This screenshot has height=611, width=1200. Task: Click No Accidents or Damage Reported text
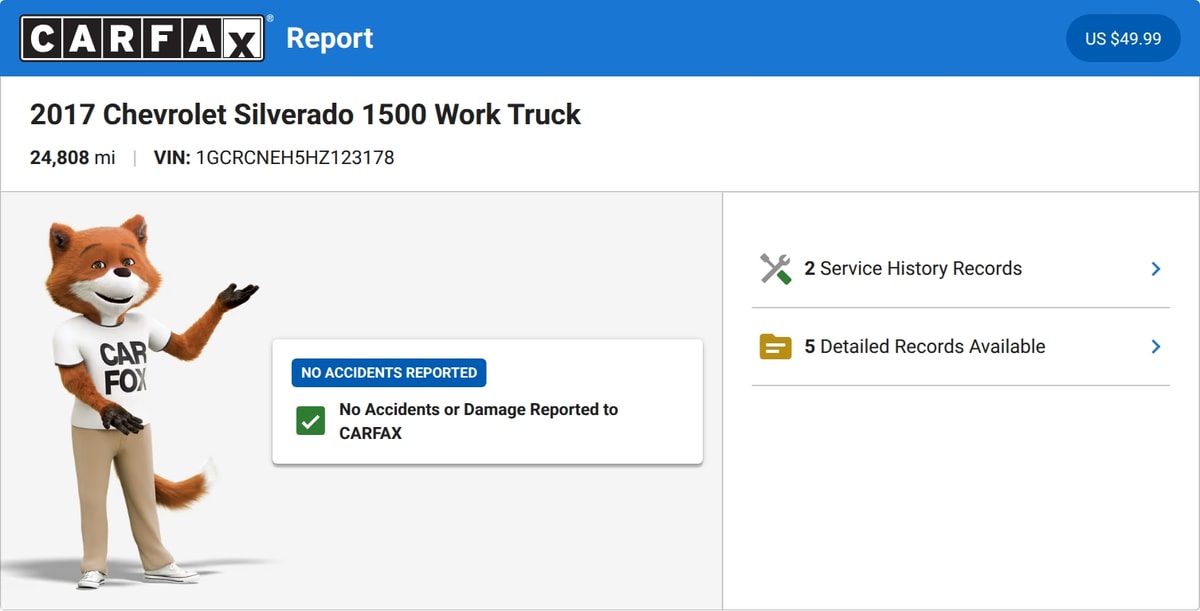pyautogui.click(x=478, y=421)
